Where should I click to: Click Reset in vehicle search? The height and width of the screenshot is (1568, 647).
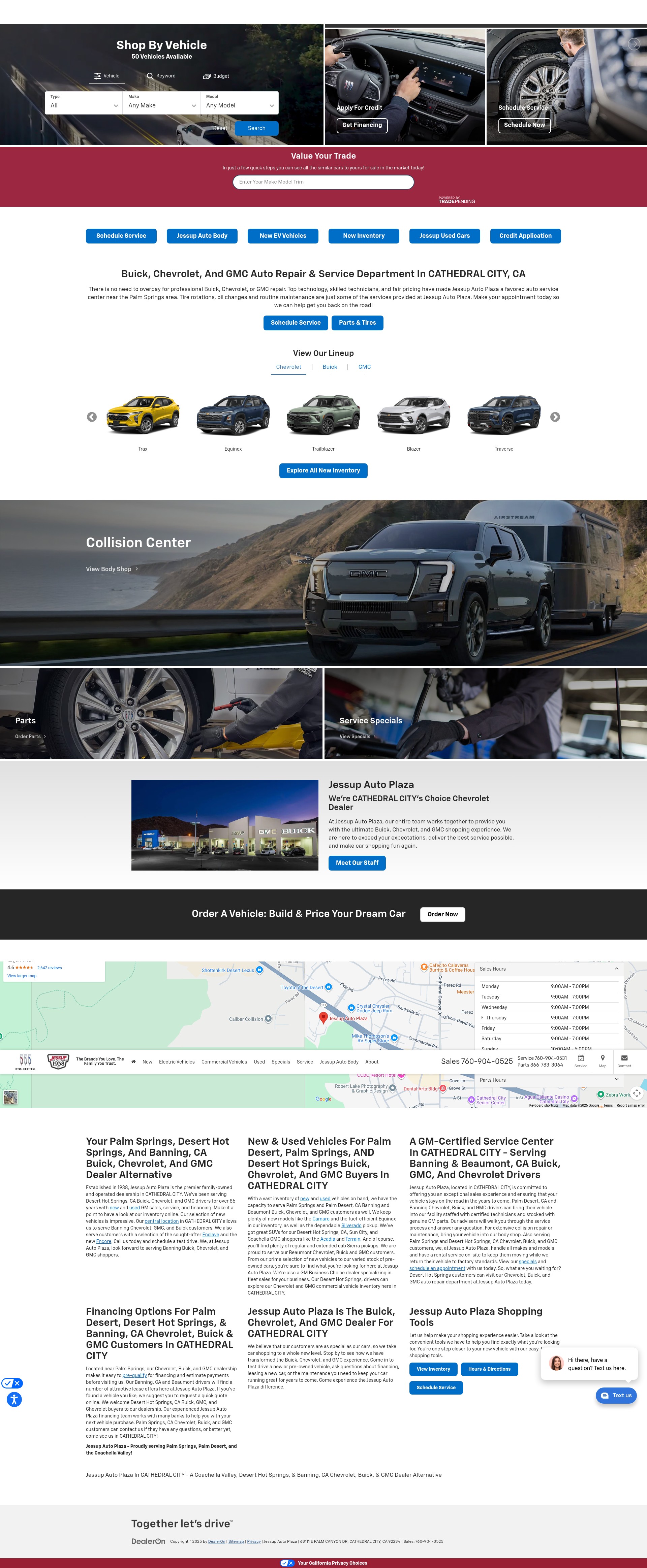[x=220, y=128]
